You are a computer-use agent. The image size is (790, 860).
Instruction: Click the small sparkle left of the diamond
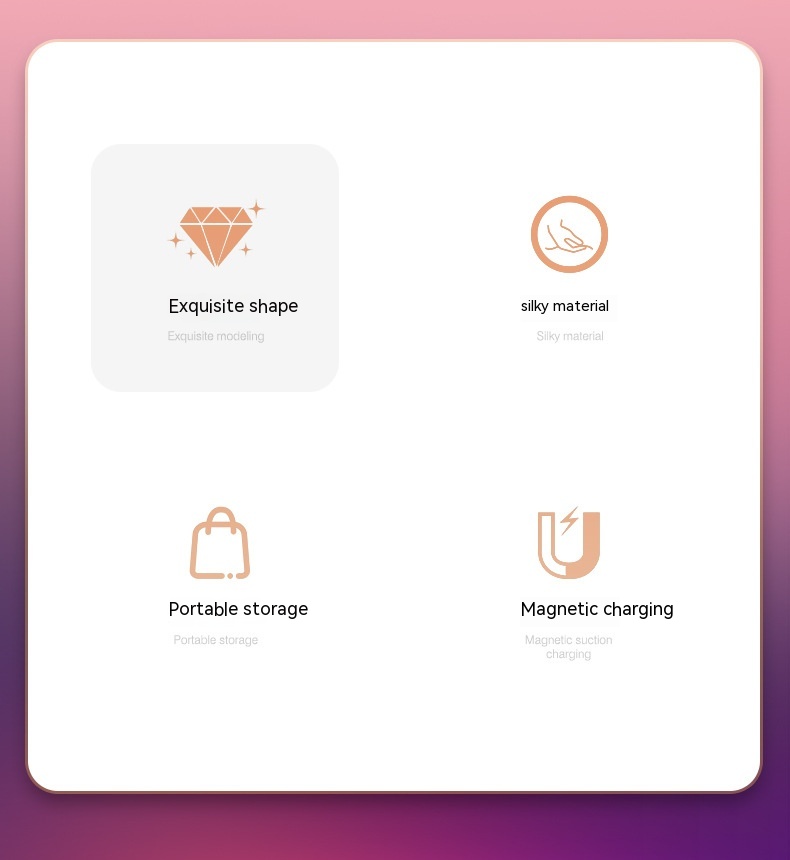pos(176,240)
